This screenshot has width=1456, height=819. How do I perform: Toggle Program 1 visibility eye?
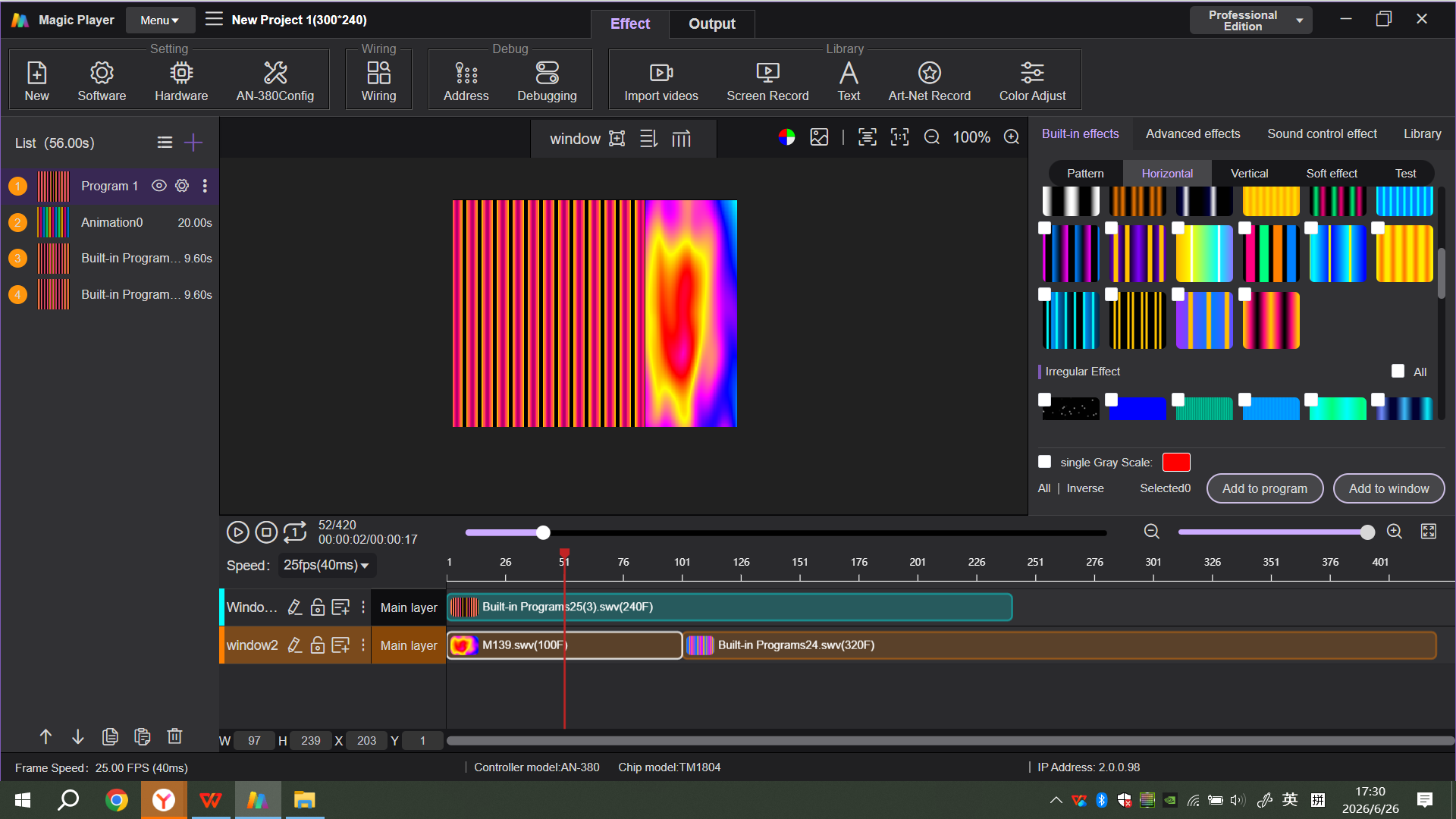pos(158,186)
